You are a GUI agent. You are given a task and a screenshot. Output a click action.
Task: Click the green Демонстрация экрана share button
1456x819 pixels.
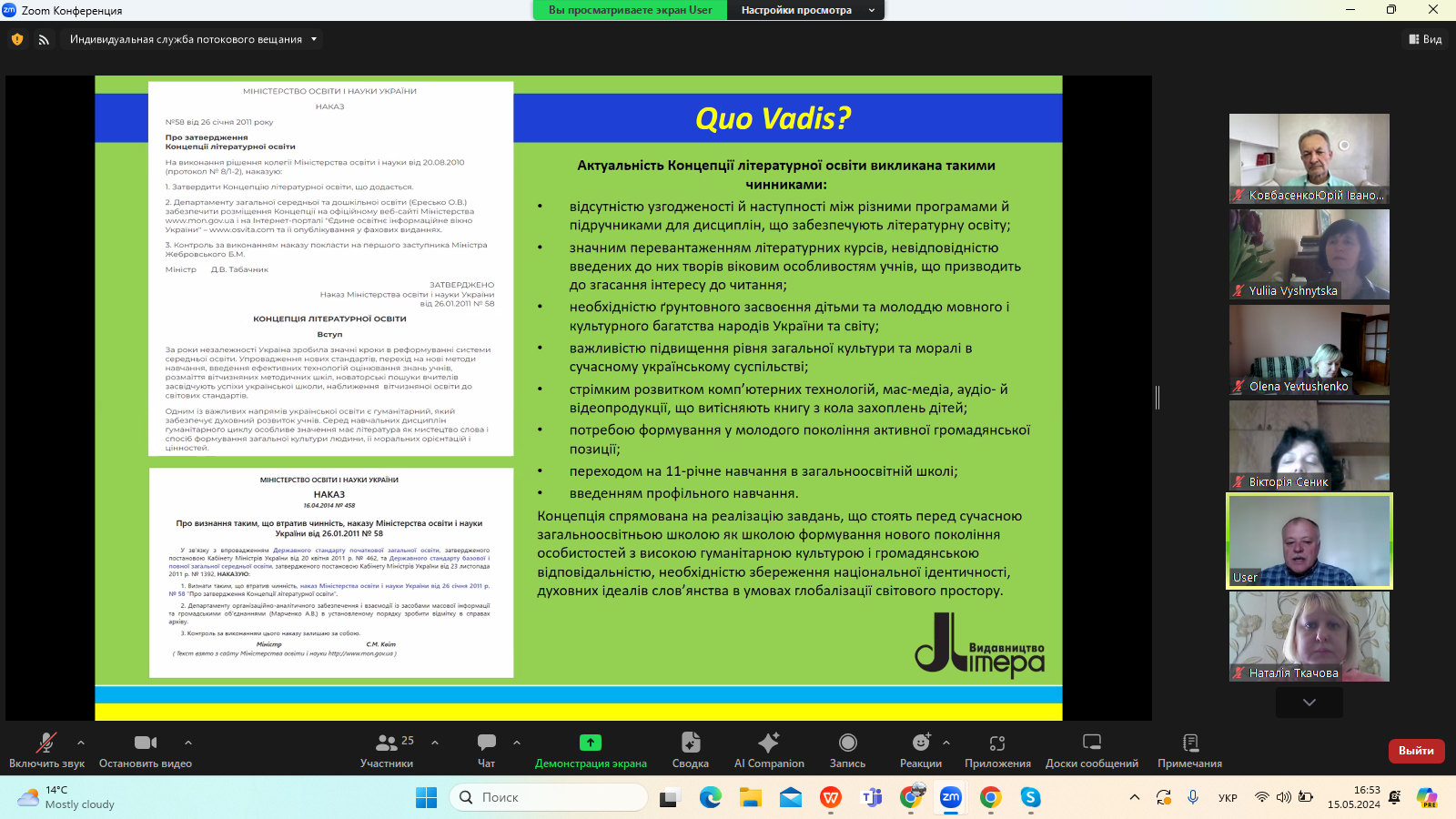pyautogui.click(x=591, y=750)
